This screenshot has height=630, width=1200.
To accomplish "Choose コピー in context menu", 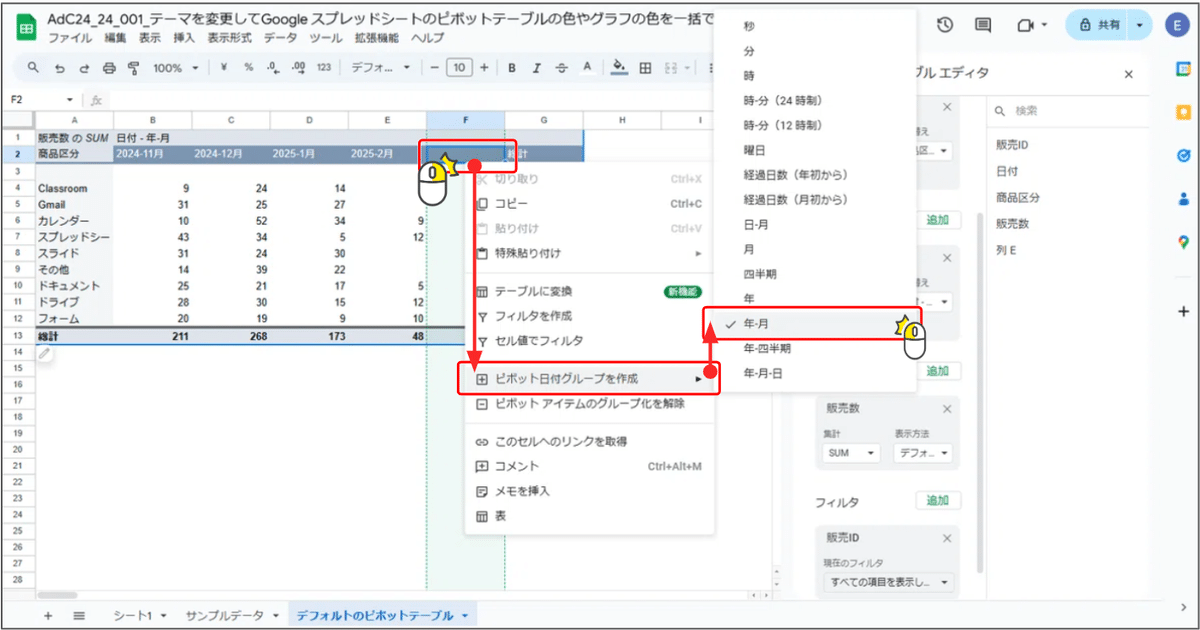I will (x=590, y=203).
